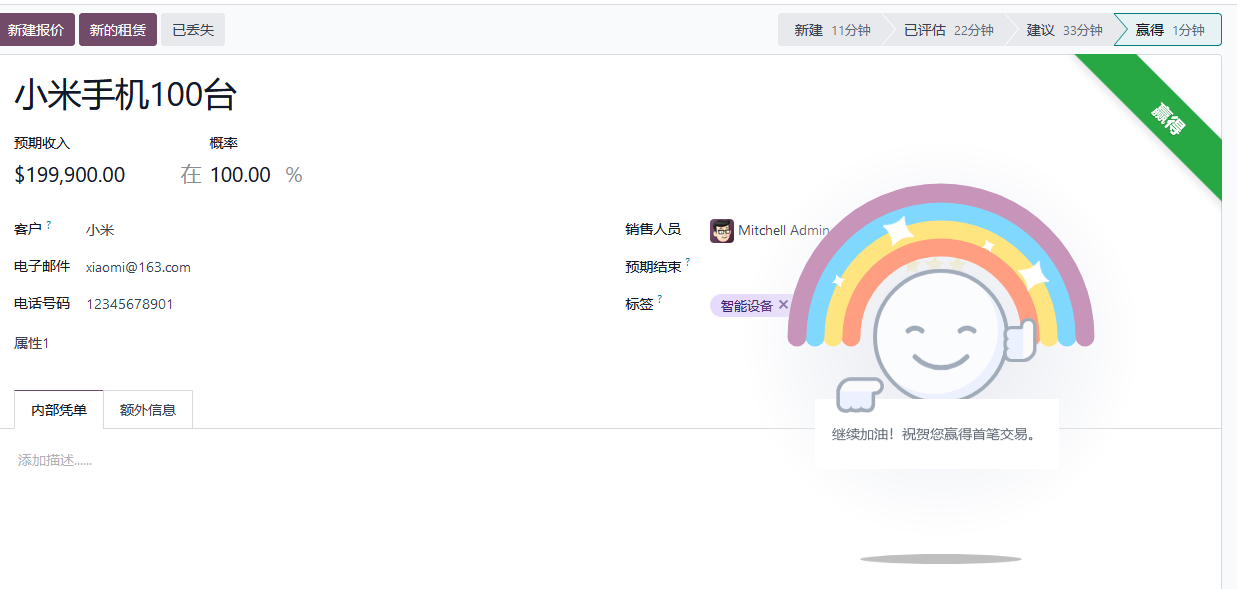Click the help mark beside 标签

coord(660,299)
